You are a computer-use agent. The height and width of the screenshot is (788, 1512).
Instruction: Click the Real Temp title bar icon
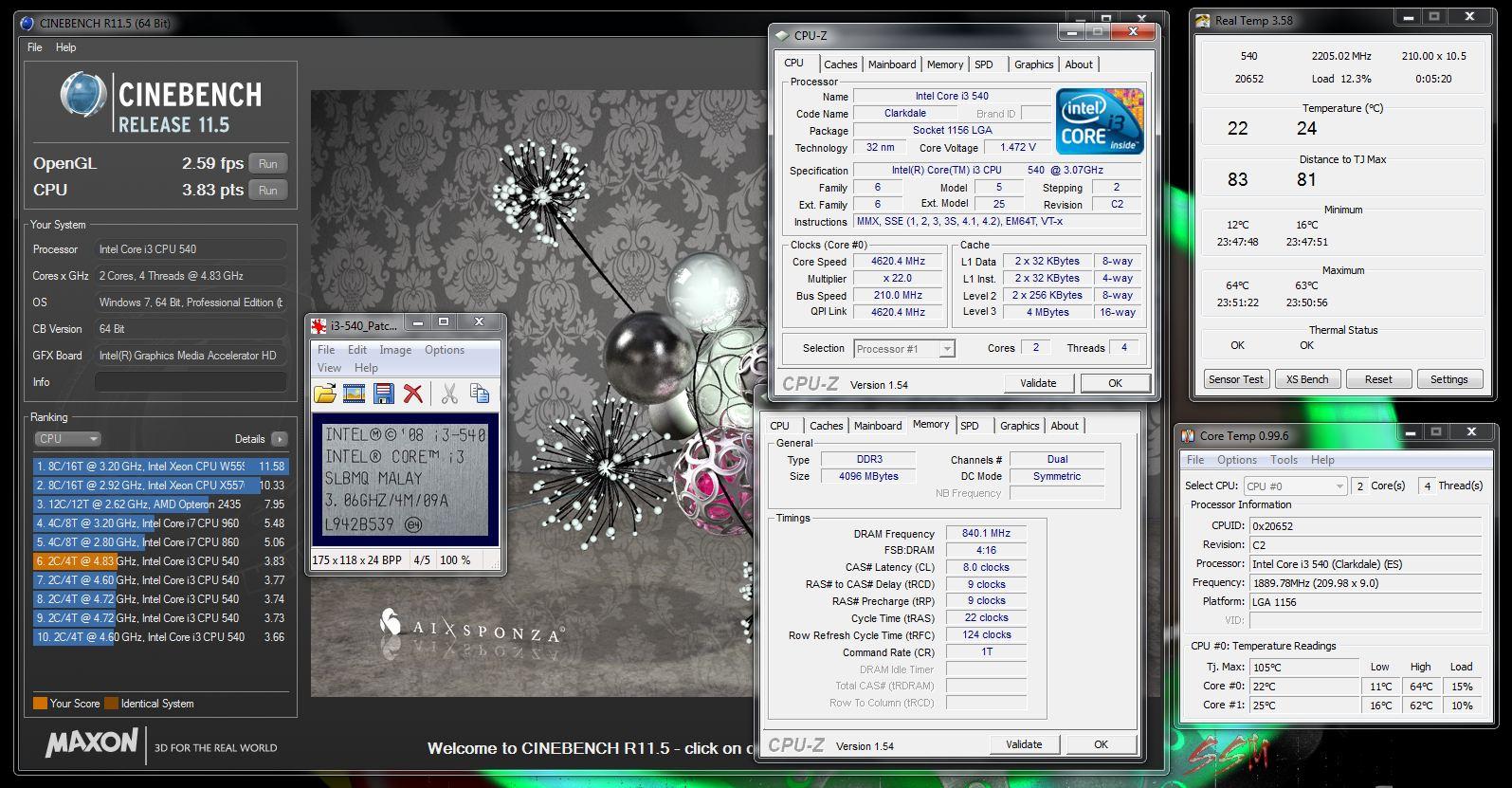click(1203, 21)
